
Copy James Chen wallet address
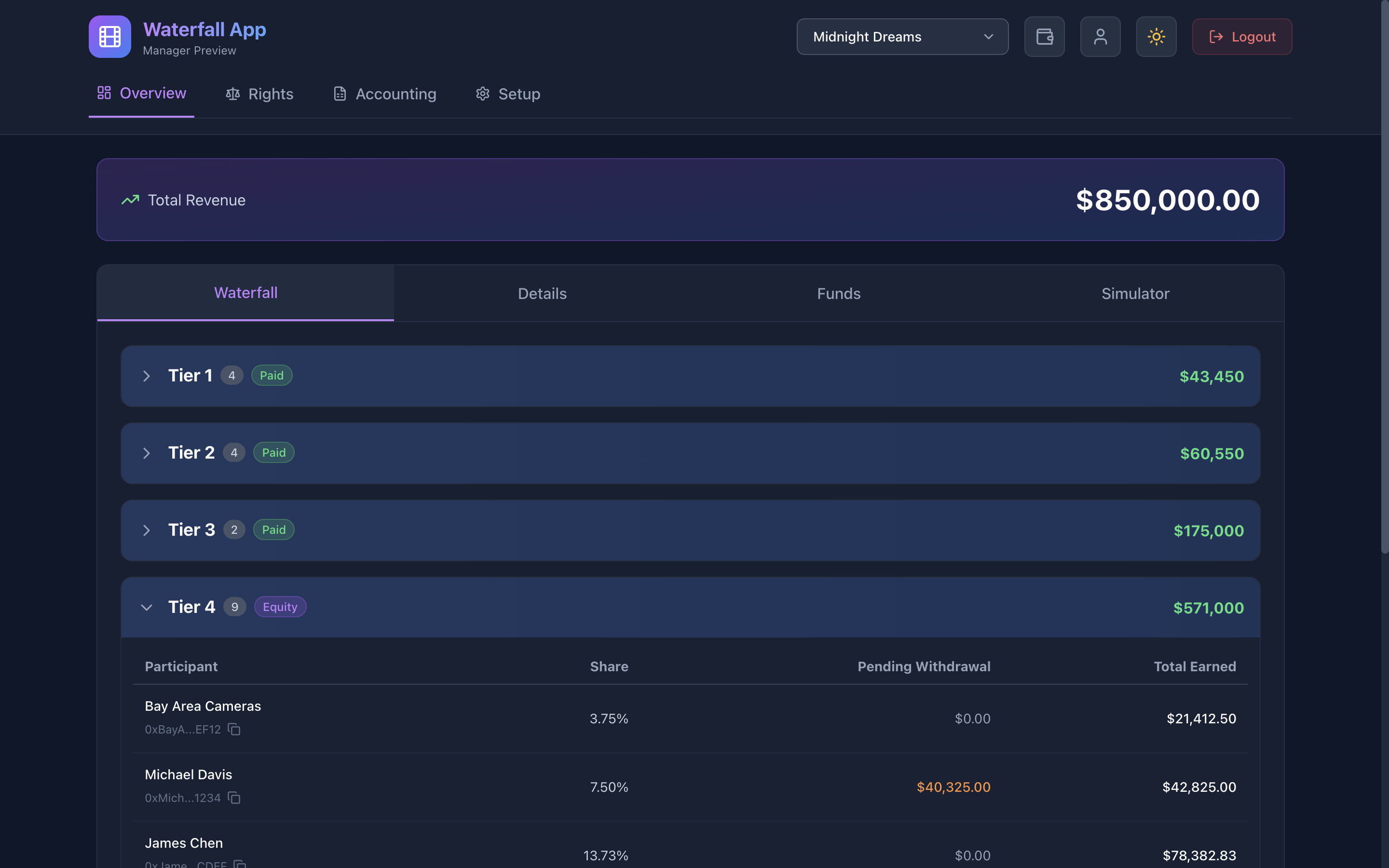[240, 864]
